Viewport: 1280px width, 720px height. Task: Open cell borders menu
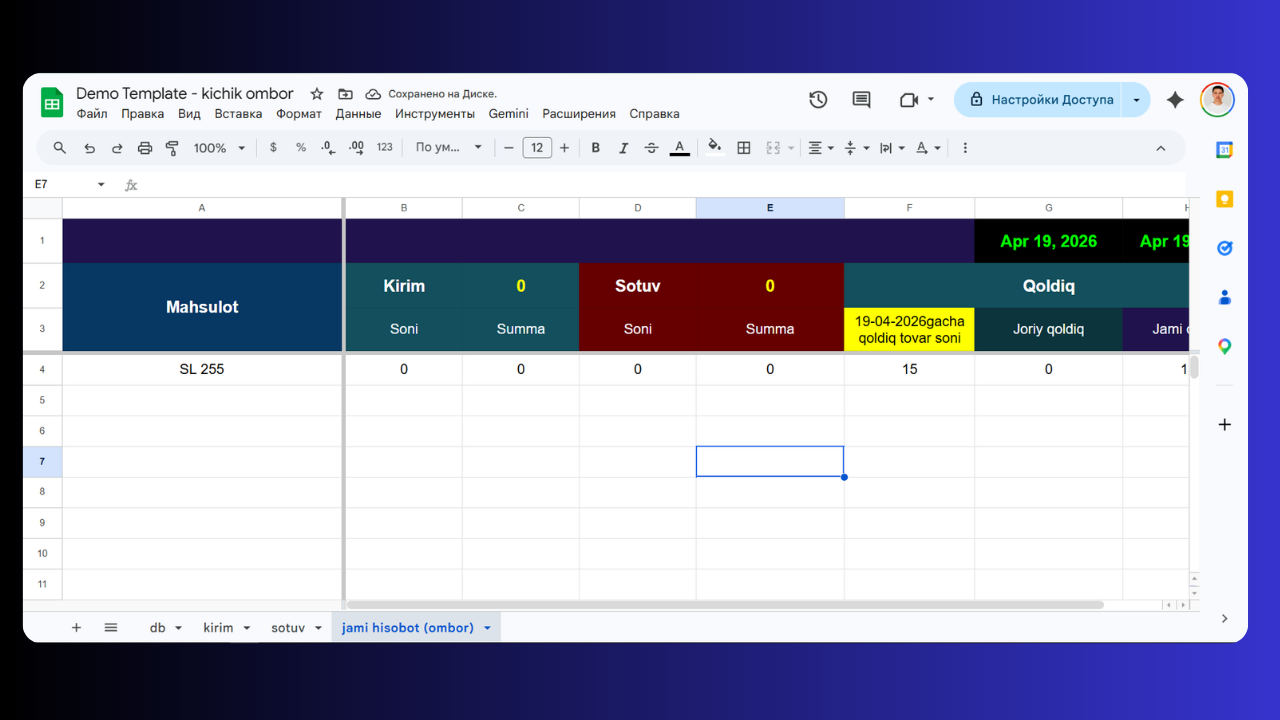point(744,148)
